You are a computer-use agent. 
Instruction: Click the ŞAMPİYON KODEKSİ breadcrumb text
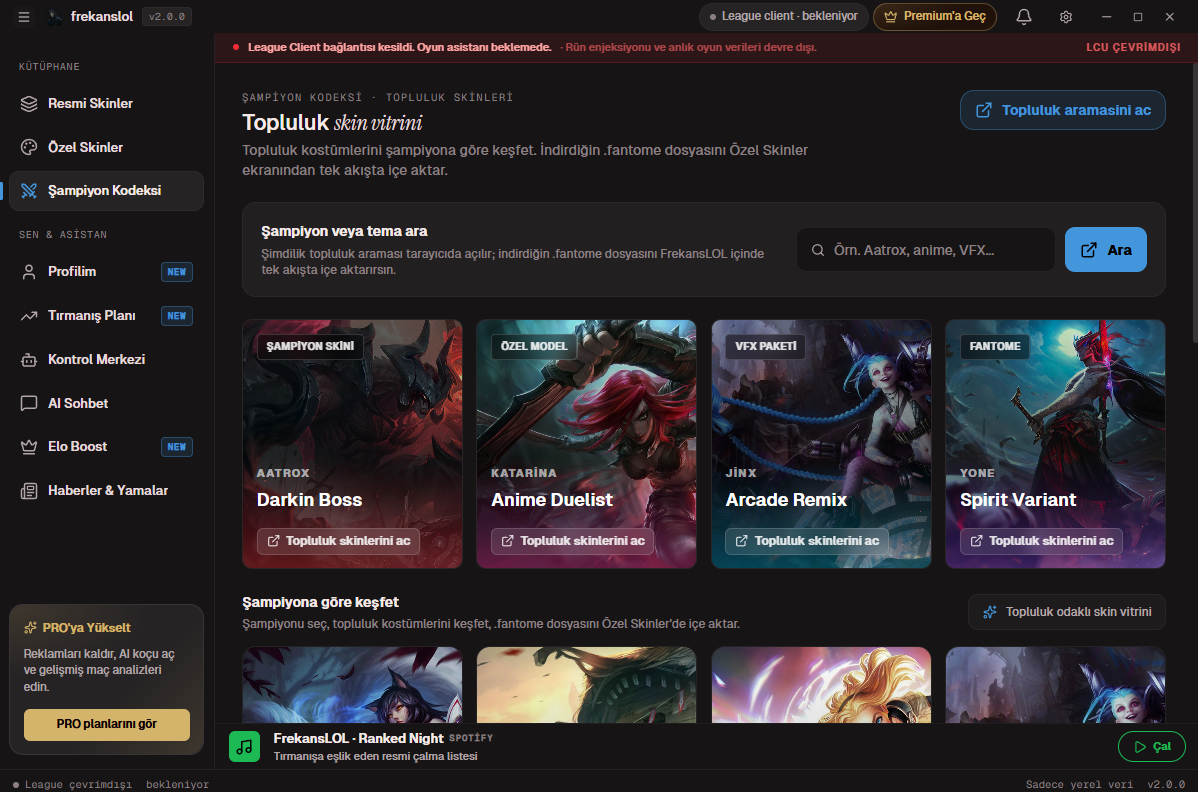(302, 97)
